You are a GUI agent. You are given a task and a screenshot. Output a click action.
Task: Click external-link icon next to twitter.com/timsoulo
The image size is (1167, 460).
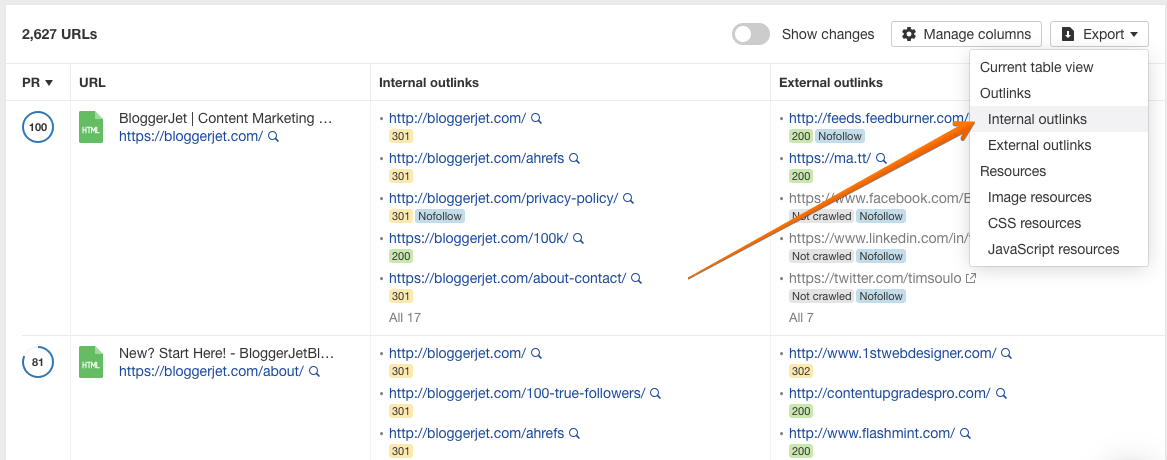(970, 278)
